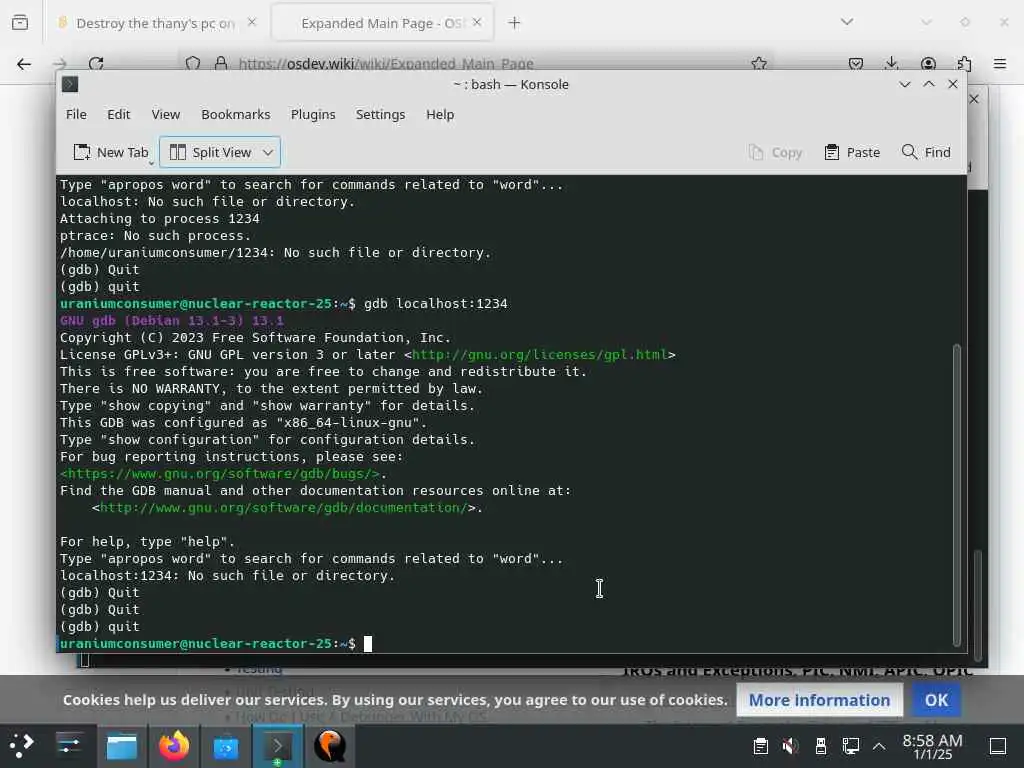Open the KDE application launcher
The image size is (1024, 768).
click(22, 746)
